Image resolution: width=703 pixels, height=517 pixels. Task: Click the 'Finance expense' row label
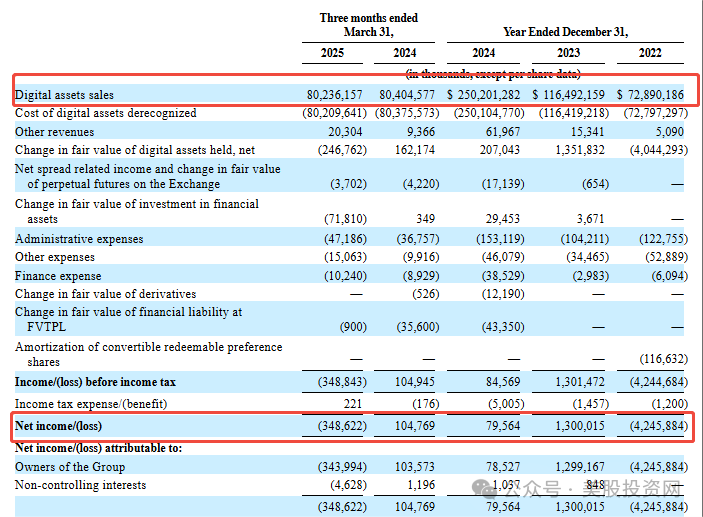(58, 276)
